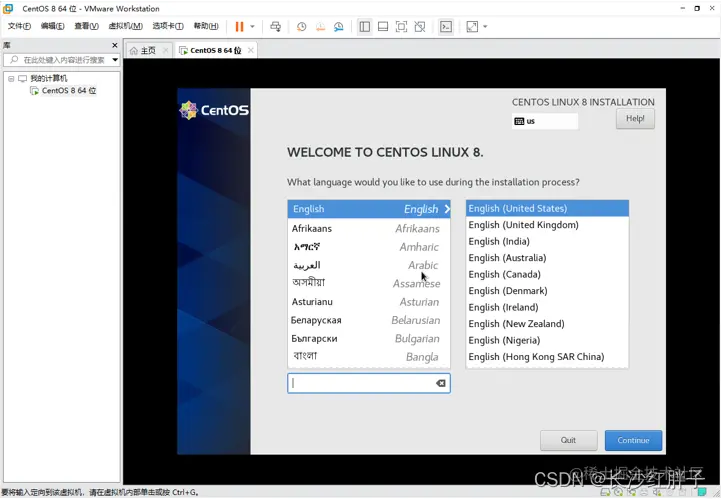Switch to Unity mode icon
The image size is (721, 499).
click(x=420, y=27)
